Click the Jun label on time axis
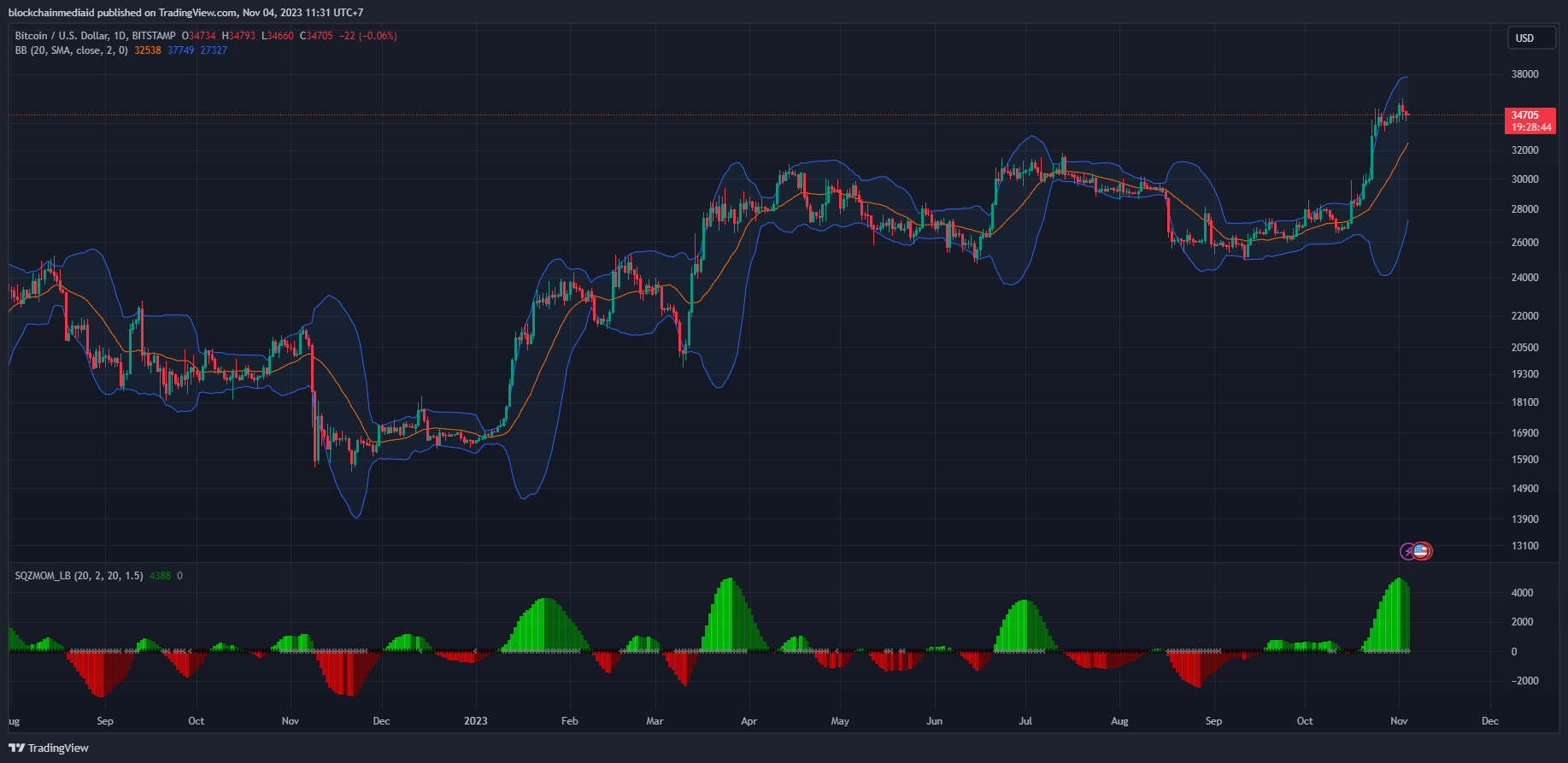Image resolution: width=1568 pixels, height=763 pixels. coord(934,721)
